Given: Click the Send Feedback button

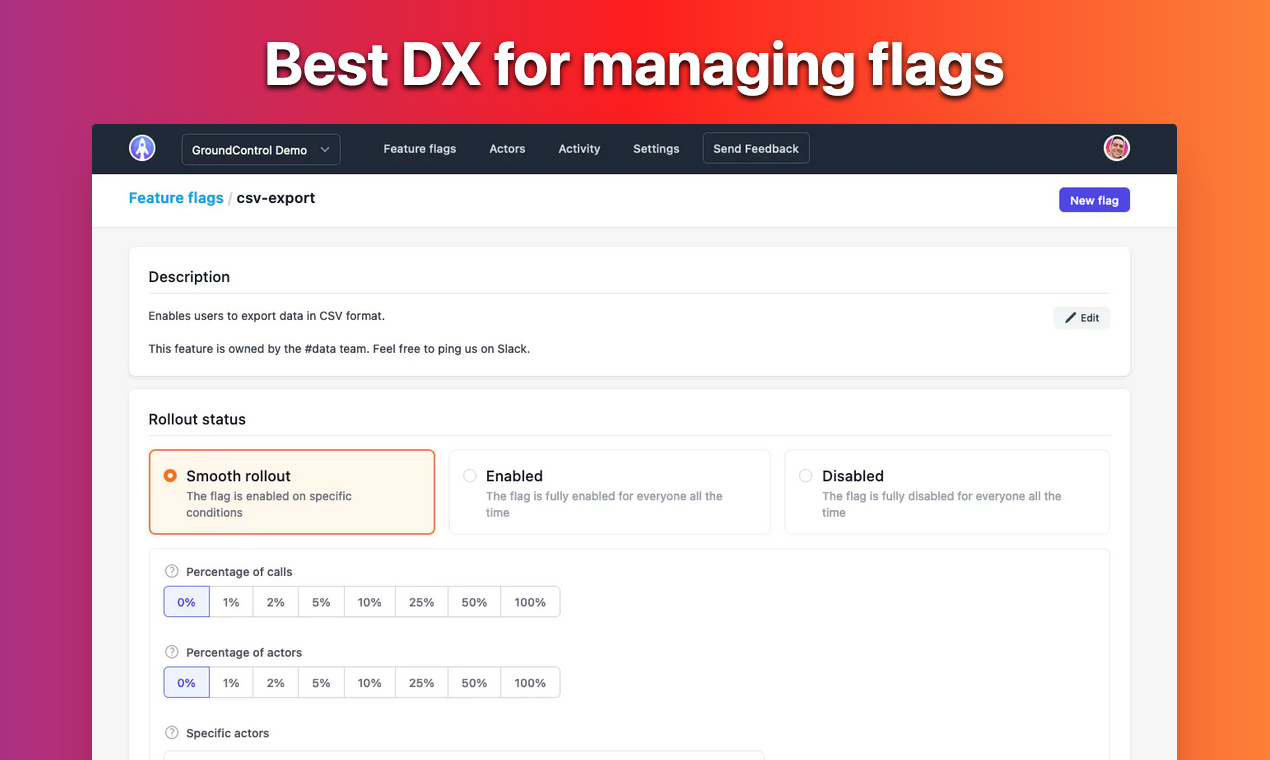Looking at the screenshot, I should [x=756, y=149].
